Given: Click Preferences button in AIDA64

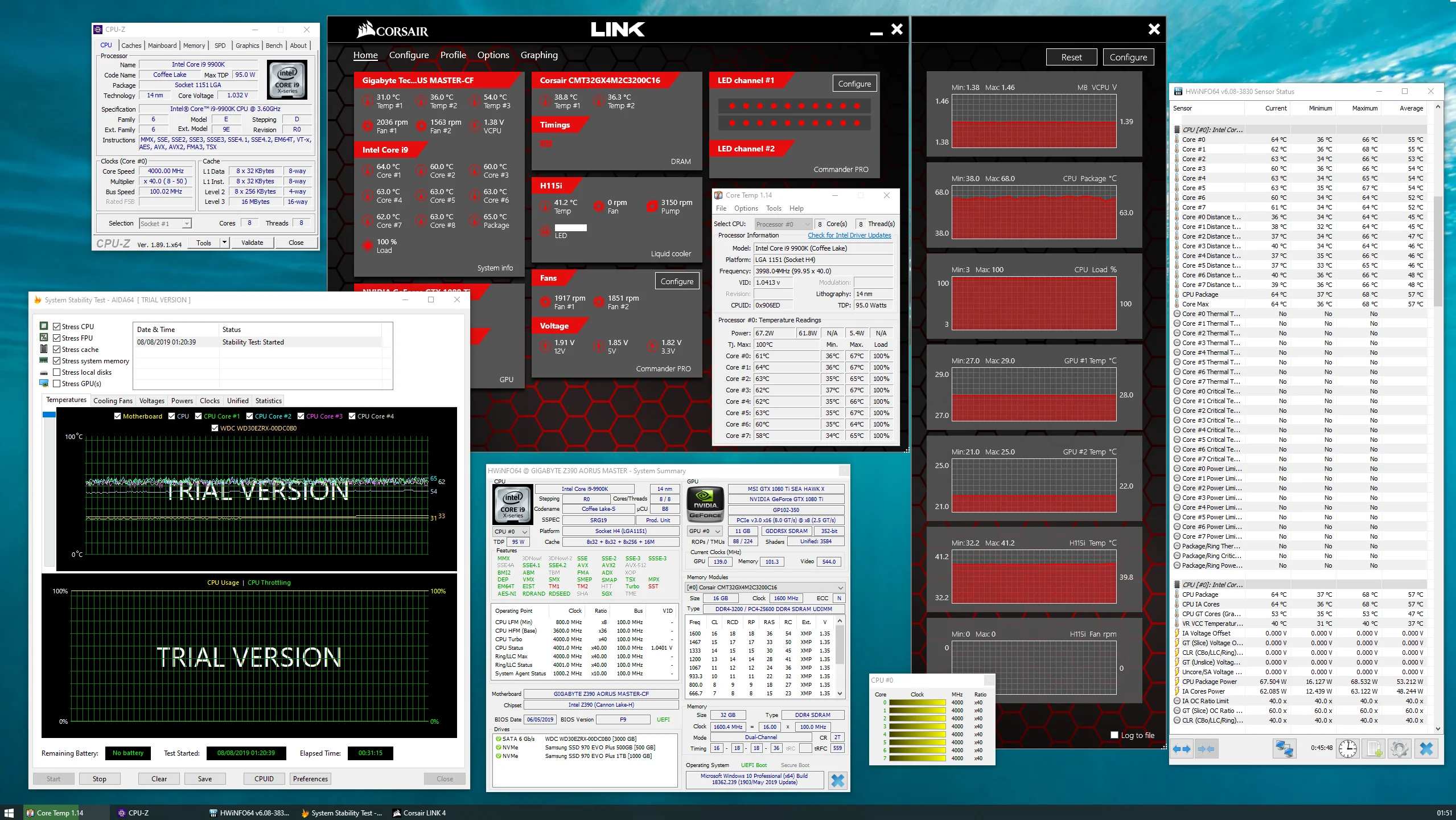Looking at the screenshot, I should (310, 778).
